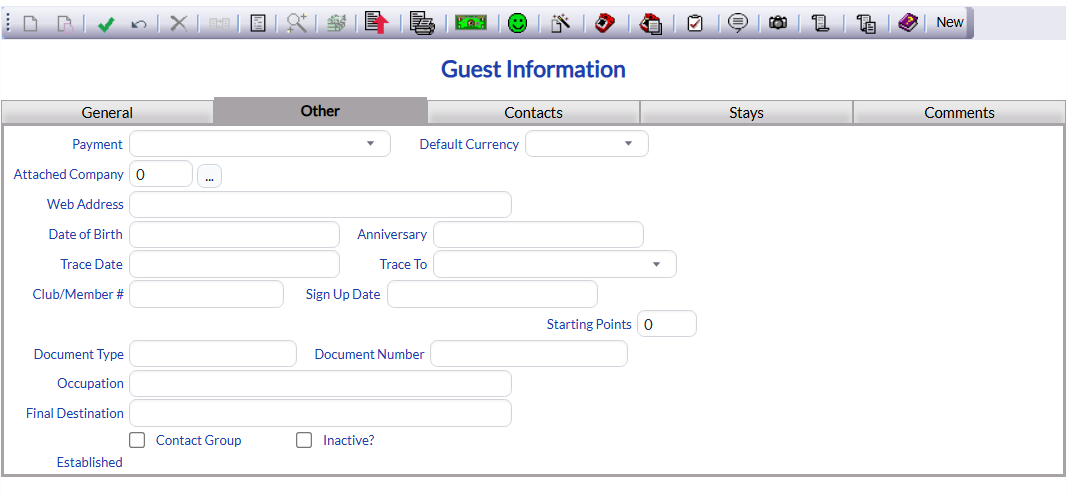Click the Established label
The image size is (1067, 496).
(x=89, y=462)
